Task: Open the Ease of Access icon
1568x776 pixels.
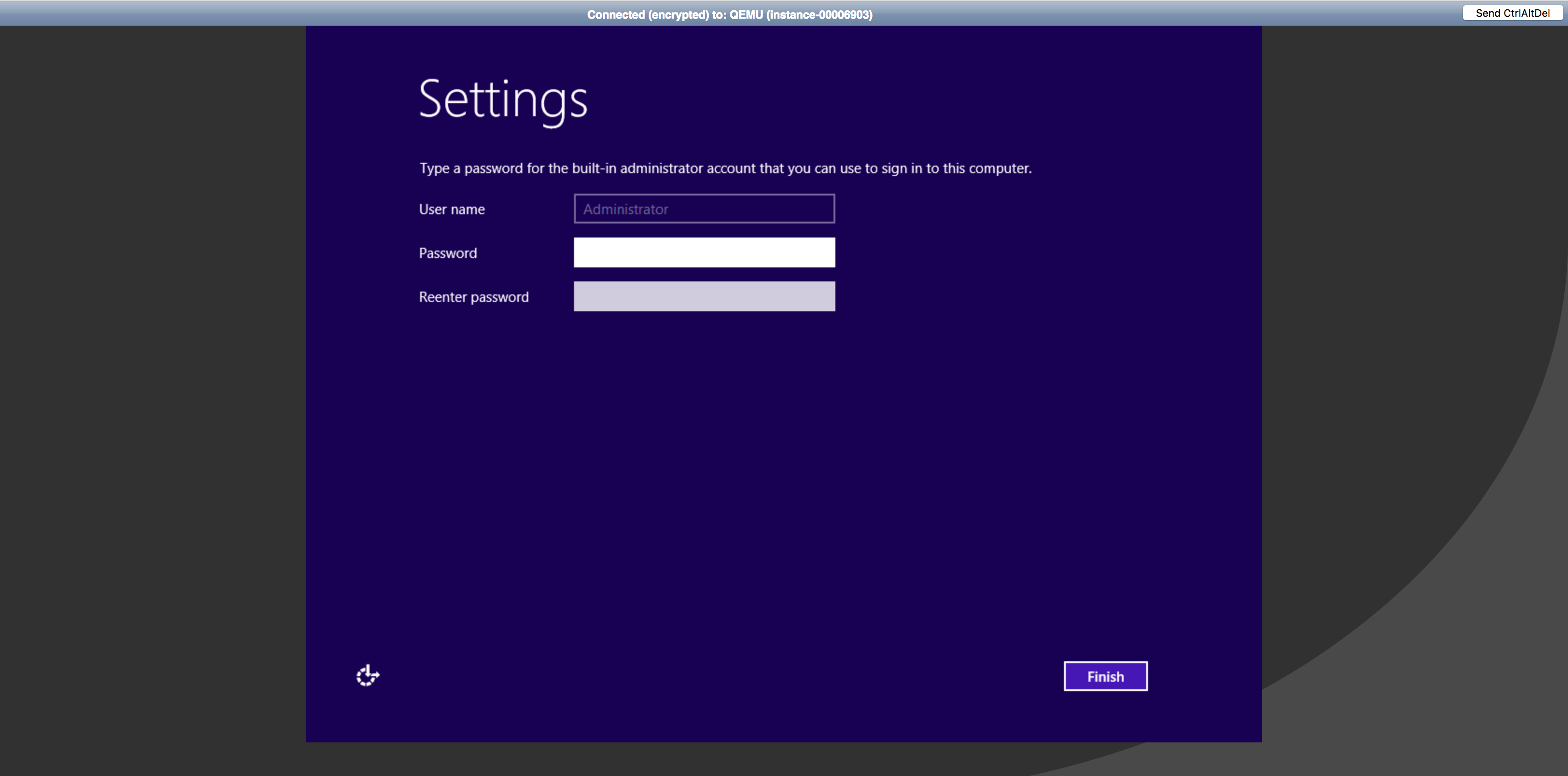Action: click(x=368, y=676)
